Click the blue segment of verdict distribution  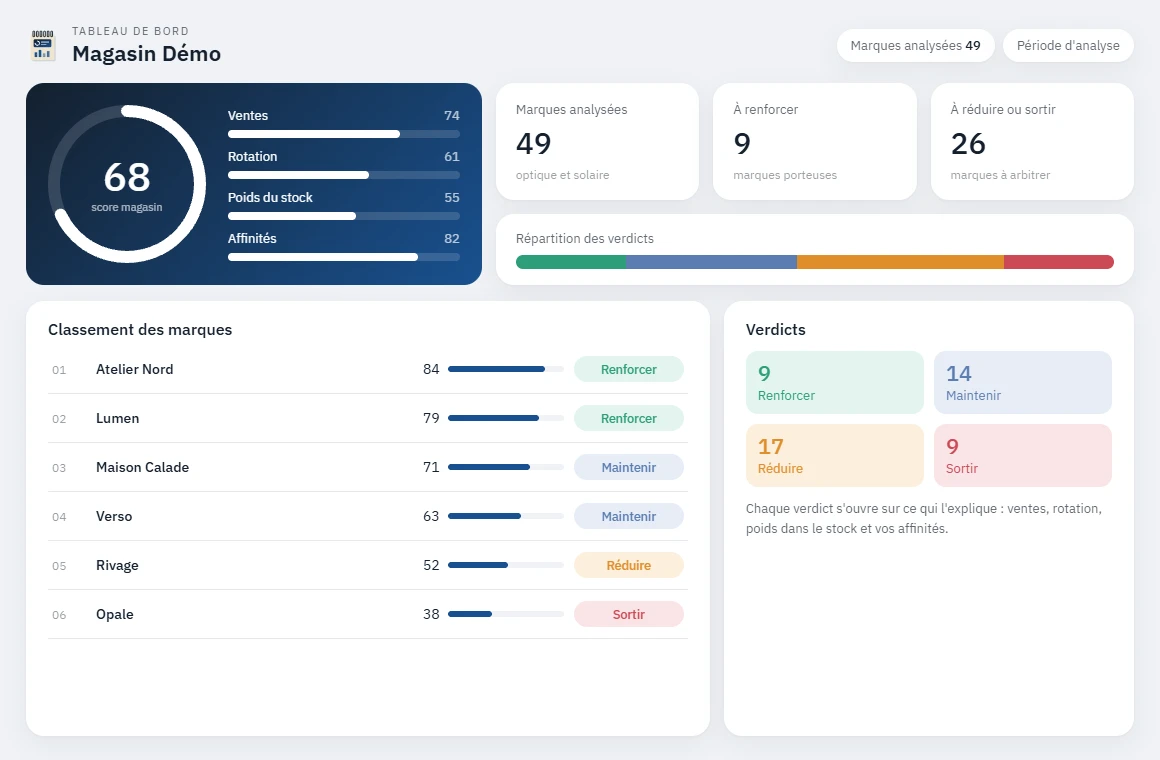coord(712,262)
